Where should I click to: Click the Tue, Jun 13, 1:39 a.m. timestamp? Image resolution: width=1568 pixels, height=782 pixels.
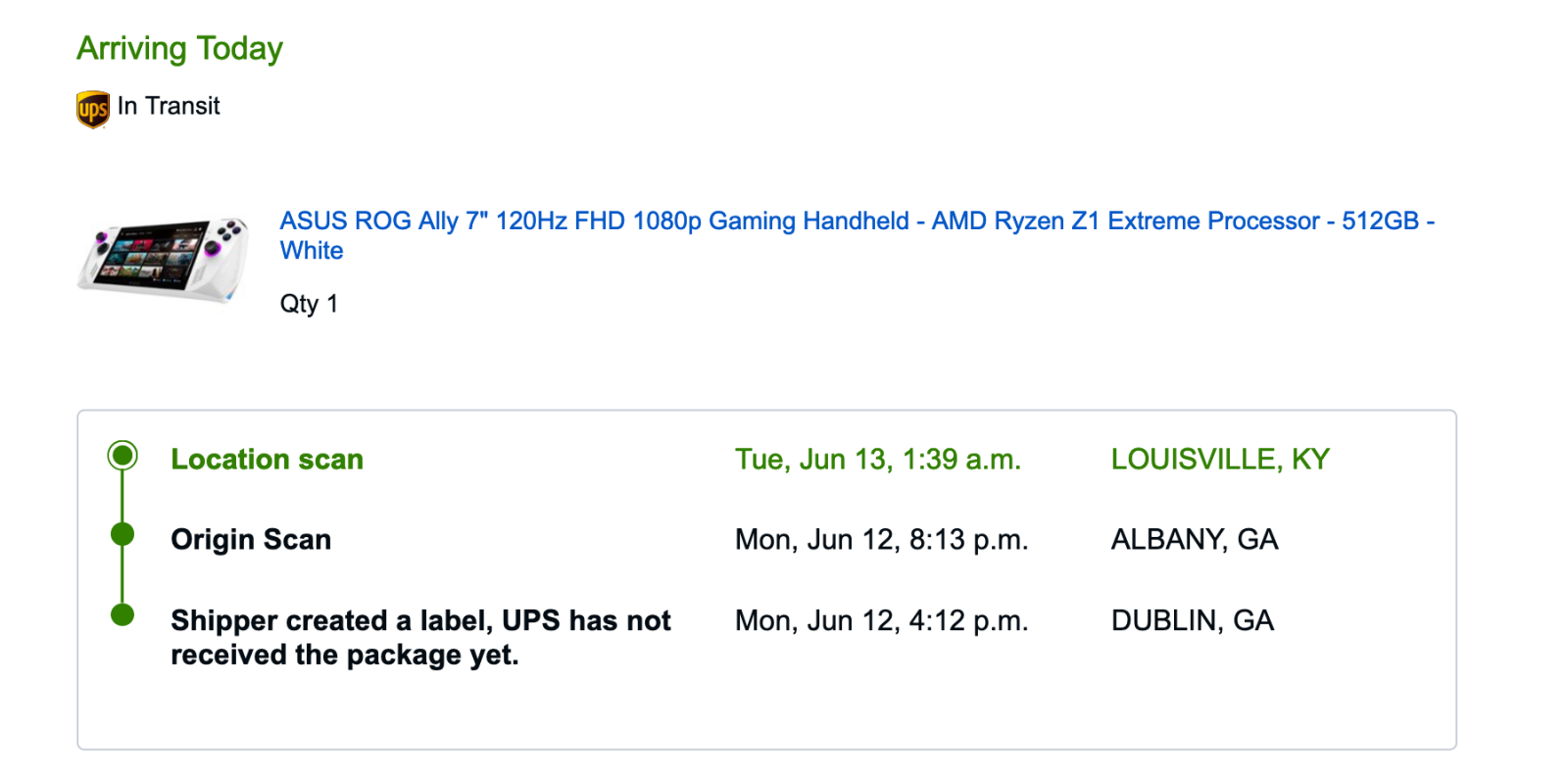(878, 459)
